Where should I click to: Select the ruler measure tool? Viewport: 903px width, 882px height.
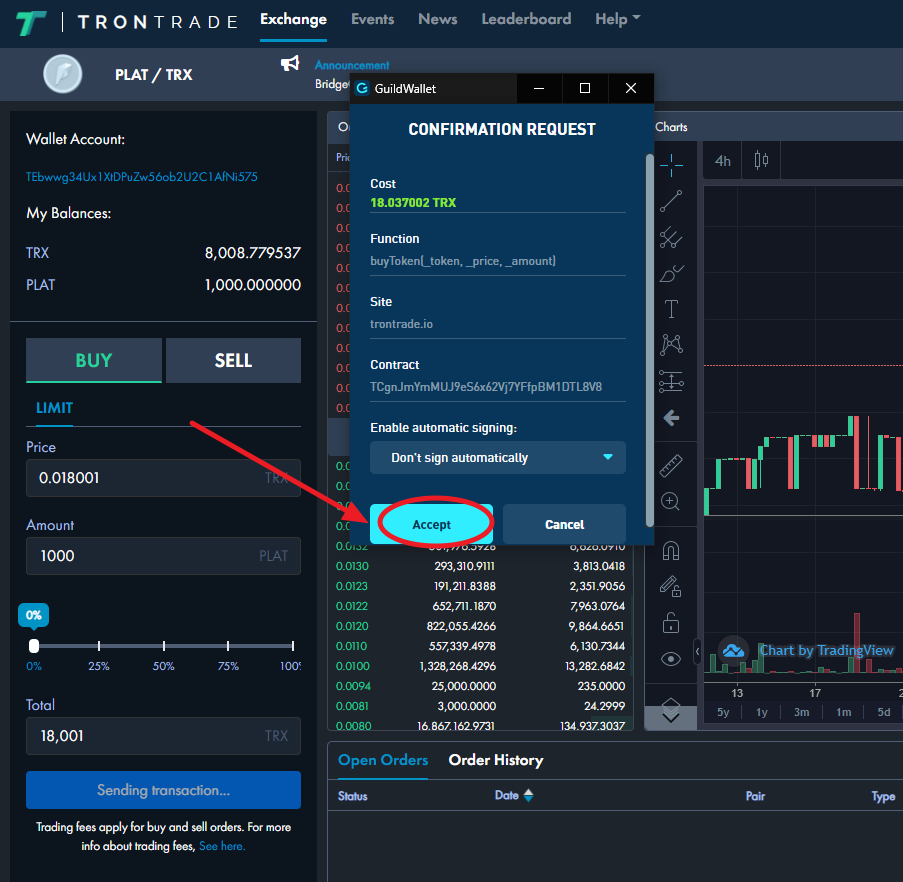(x=671, y=466)
